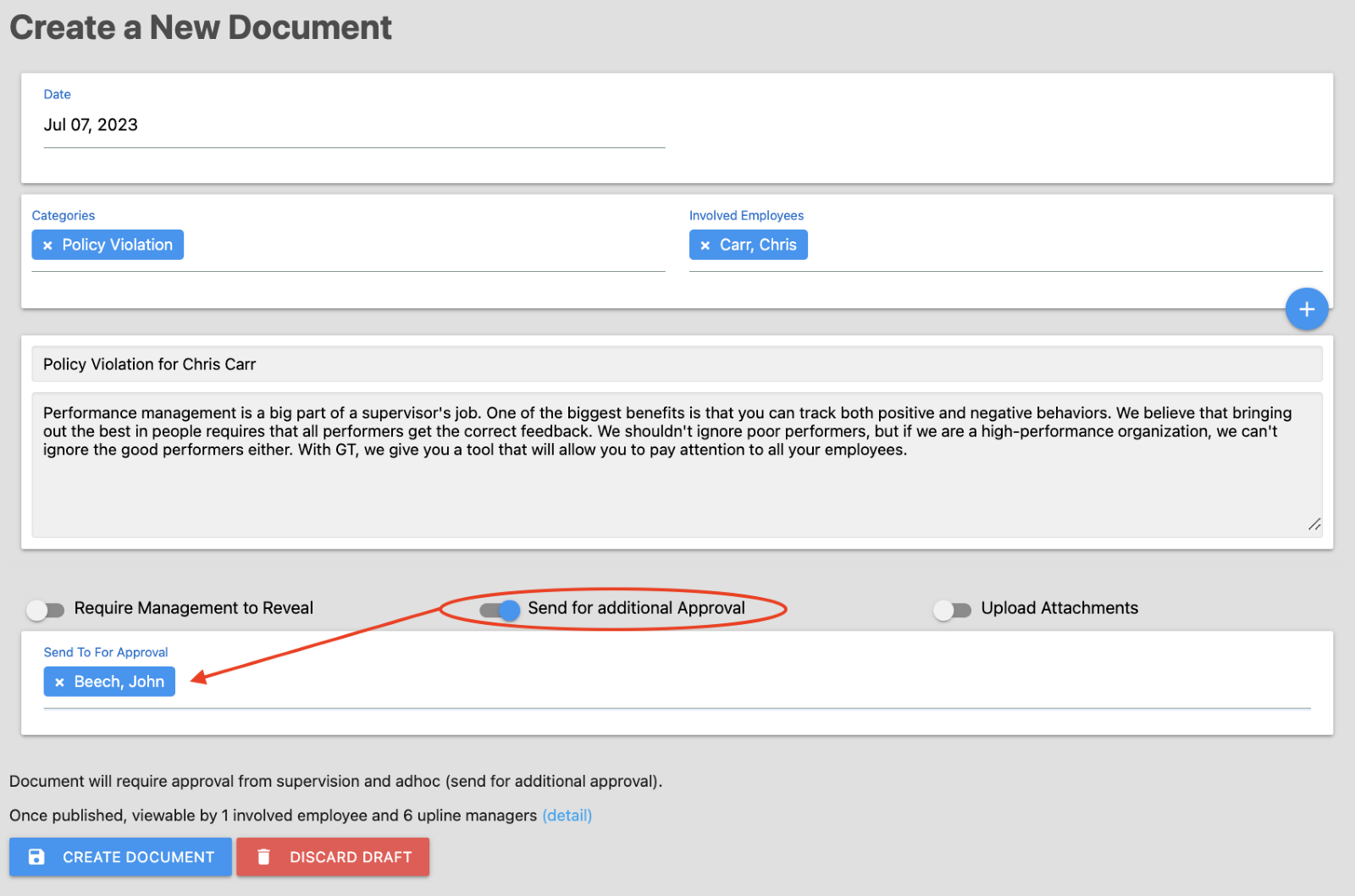The image size is (1355, 896).
Task: Click the Beech, John approver chip
Action: (x=119, y=683)
